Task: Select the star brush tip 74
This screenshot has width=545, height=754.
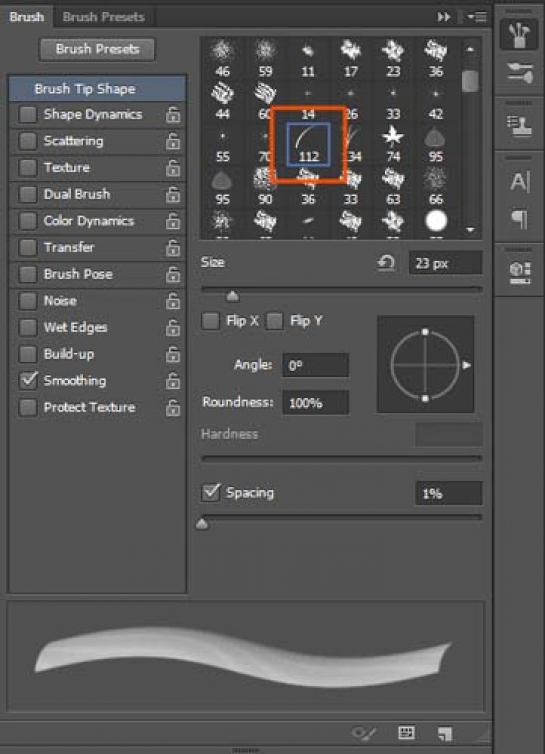Action: pyautogui.click(x=393, y=143)
